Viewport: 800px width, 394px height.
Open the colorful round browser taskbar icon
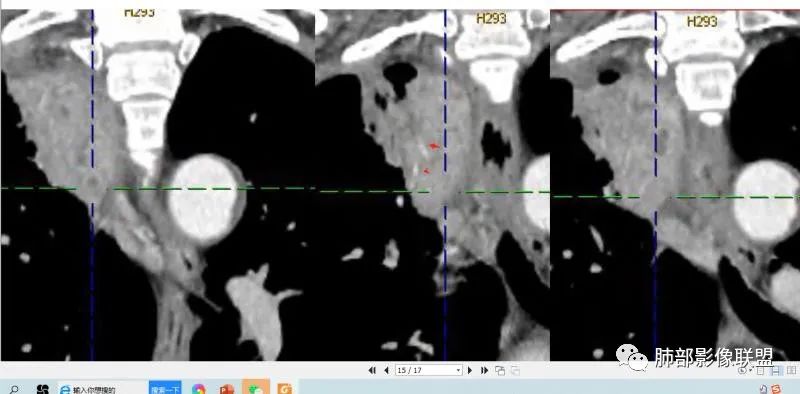tap(198, 389)
